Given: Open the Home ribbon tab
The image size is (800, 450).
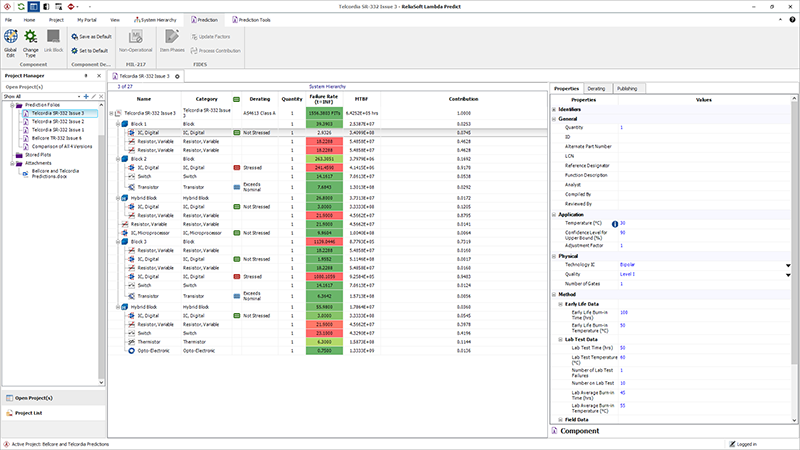Looking at the screenshot, I should (x=30, y=20).
